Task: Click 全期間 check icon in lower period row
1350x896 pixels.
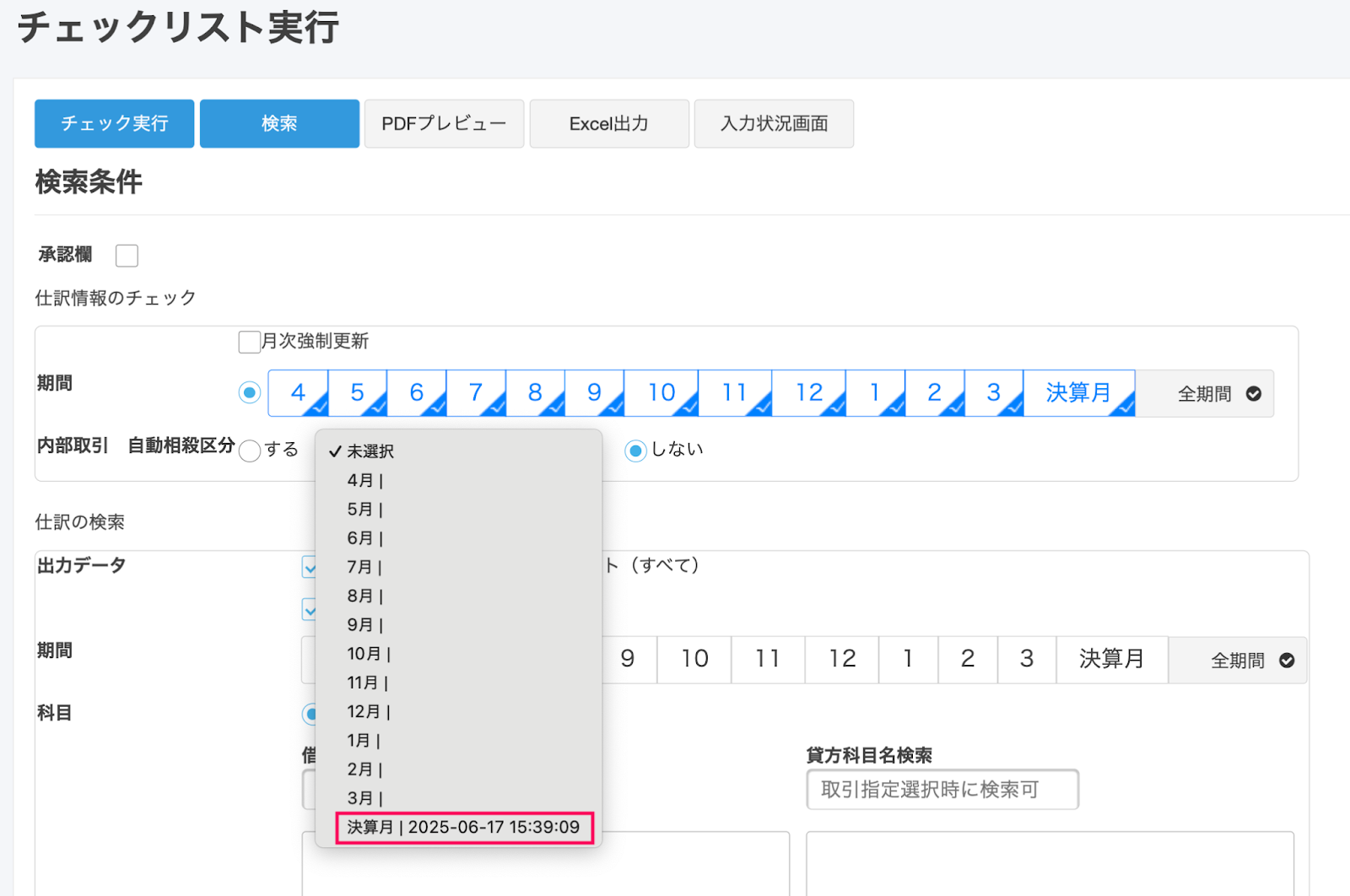Action: tap(1286, 661)
